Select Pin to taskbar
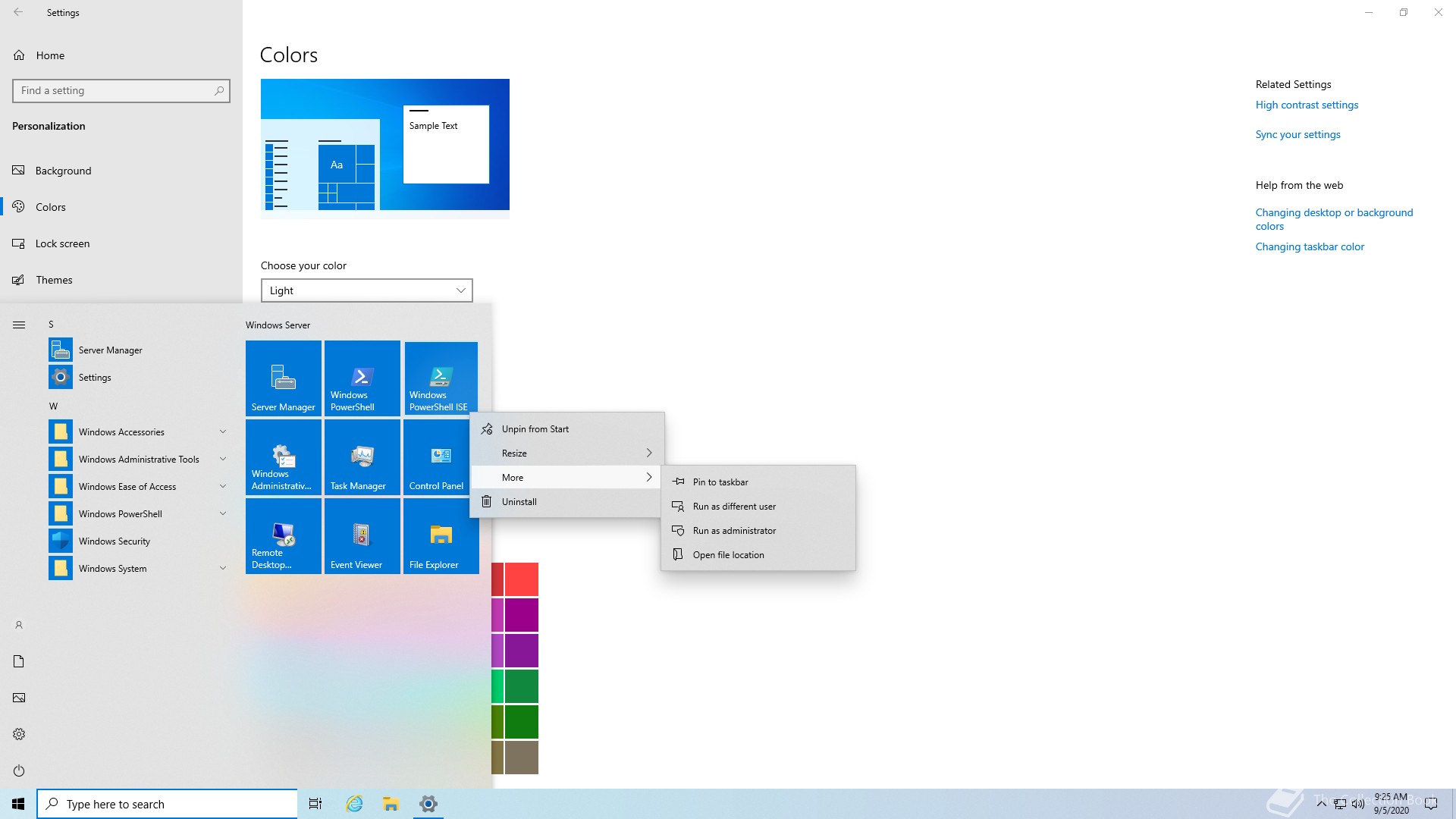The image size is (1456, 819). [x=758, y=482]
